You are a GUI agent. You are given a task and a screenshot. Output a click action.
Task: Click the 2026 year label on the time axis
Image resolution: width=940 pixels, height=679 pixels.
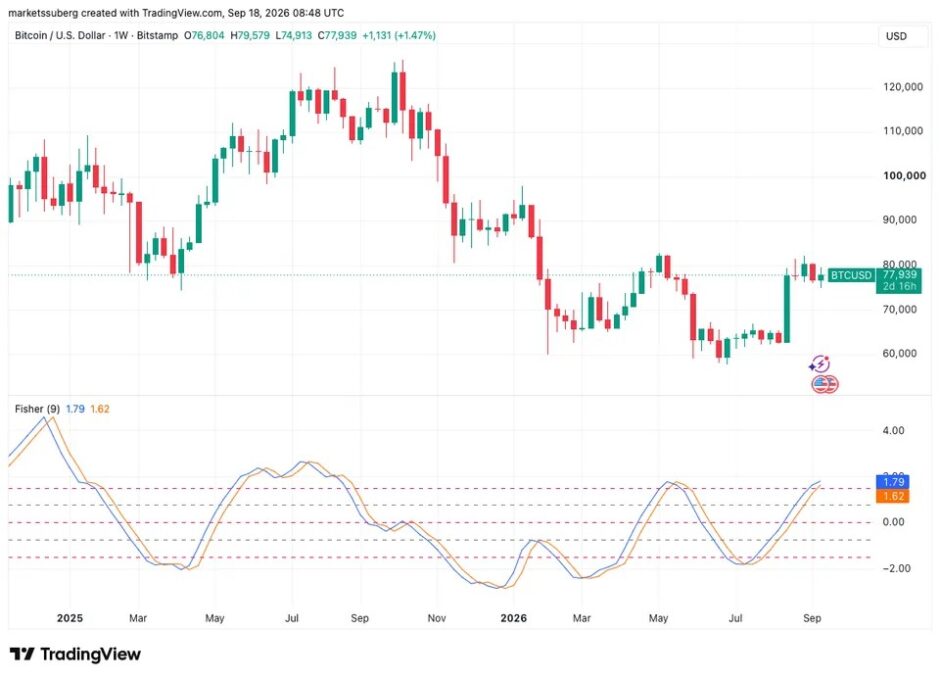[x=513, y=618]
